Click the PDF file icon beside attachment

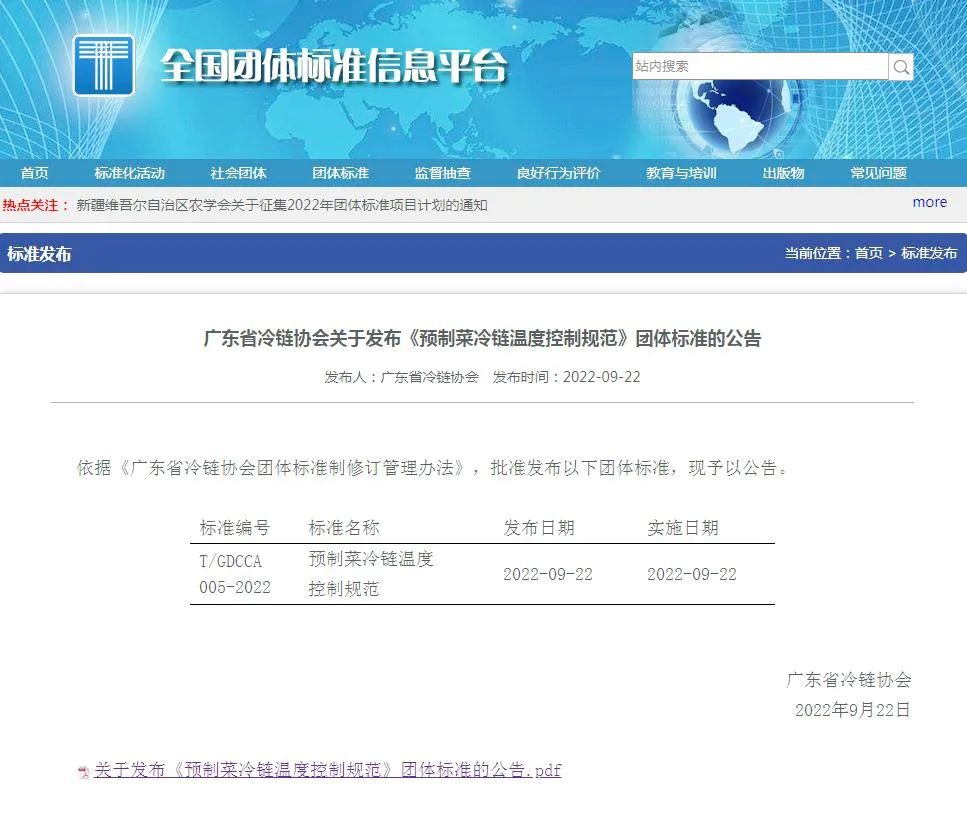tap(84, 772)
